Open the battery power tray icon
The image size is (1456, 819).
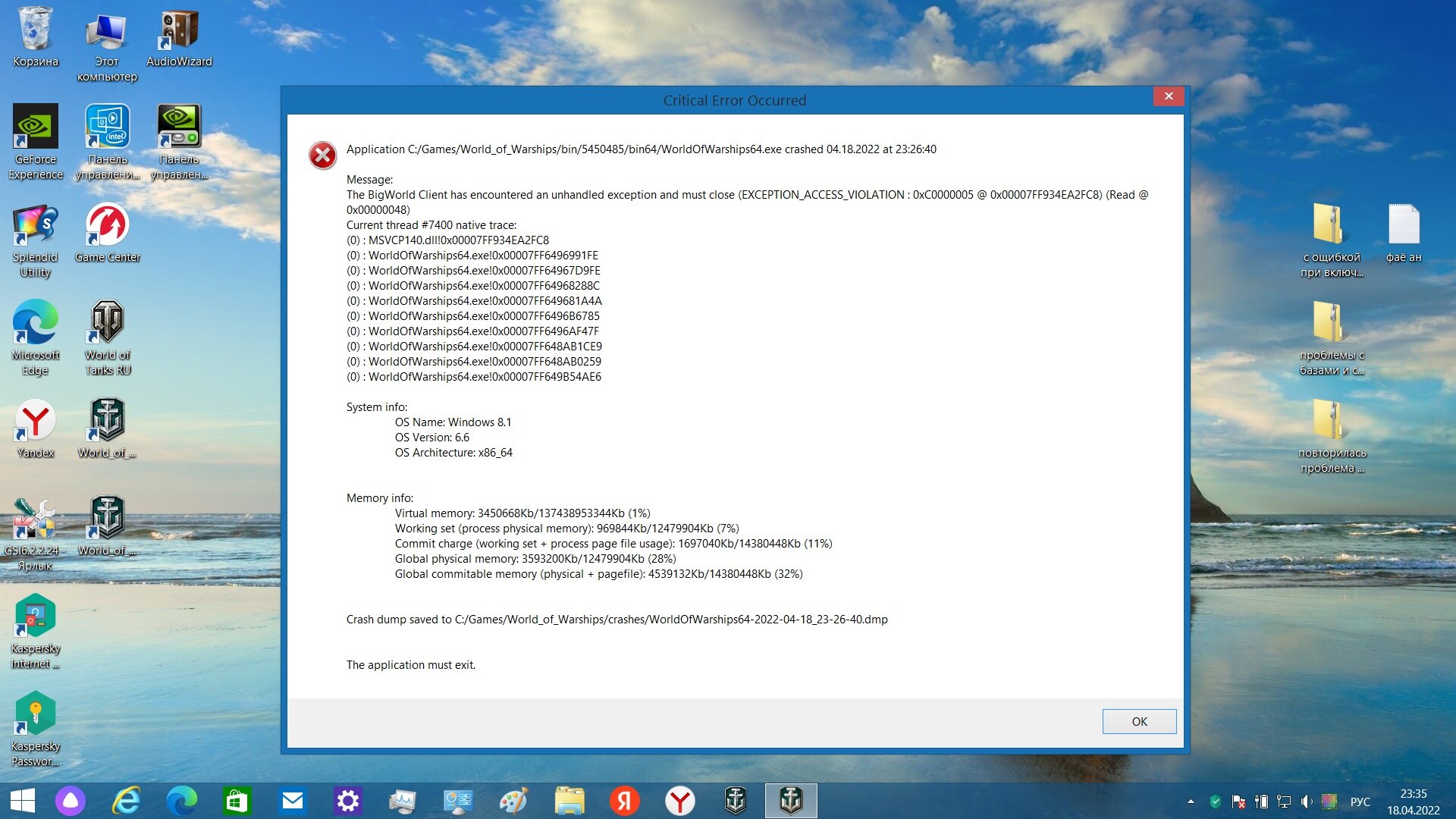pyautogui.click(x=1261, y=802)
